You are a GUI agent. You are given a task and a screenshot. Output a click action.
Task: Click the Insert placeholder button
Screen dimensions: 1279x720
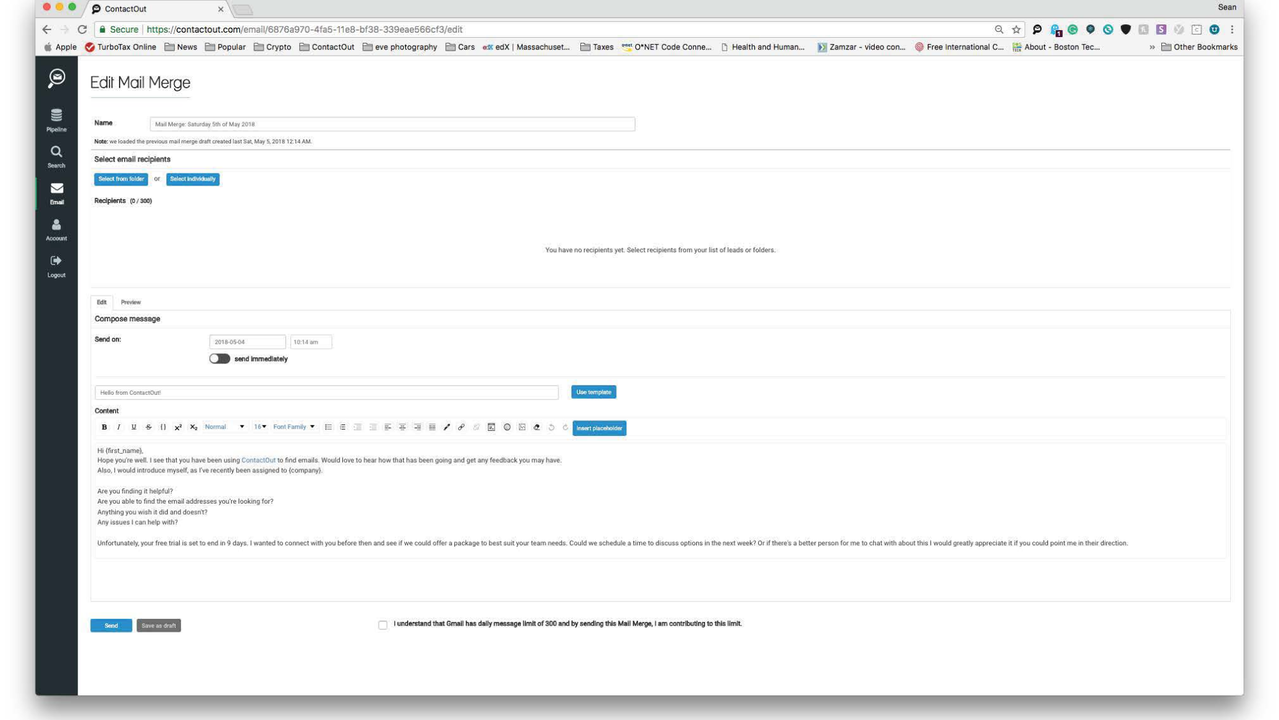point(598,427)
